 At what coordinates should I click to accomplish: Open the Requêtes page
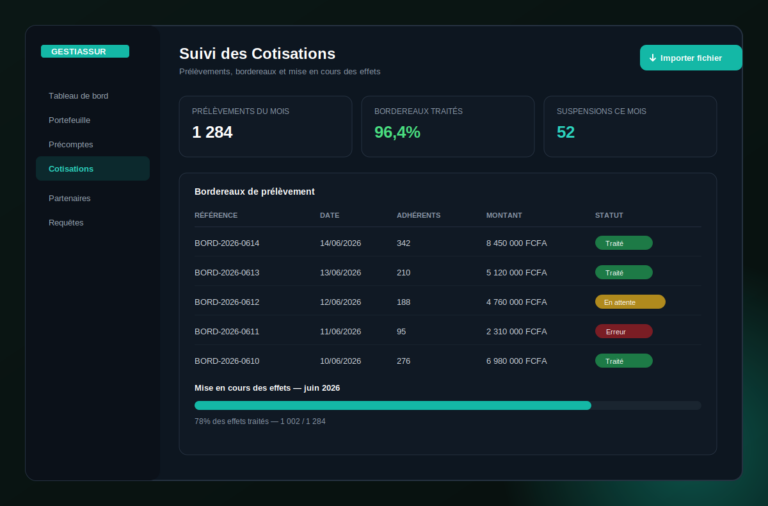[66, 223]
